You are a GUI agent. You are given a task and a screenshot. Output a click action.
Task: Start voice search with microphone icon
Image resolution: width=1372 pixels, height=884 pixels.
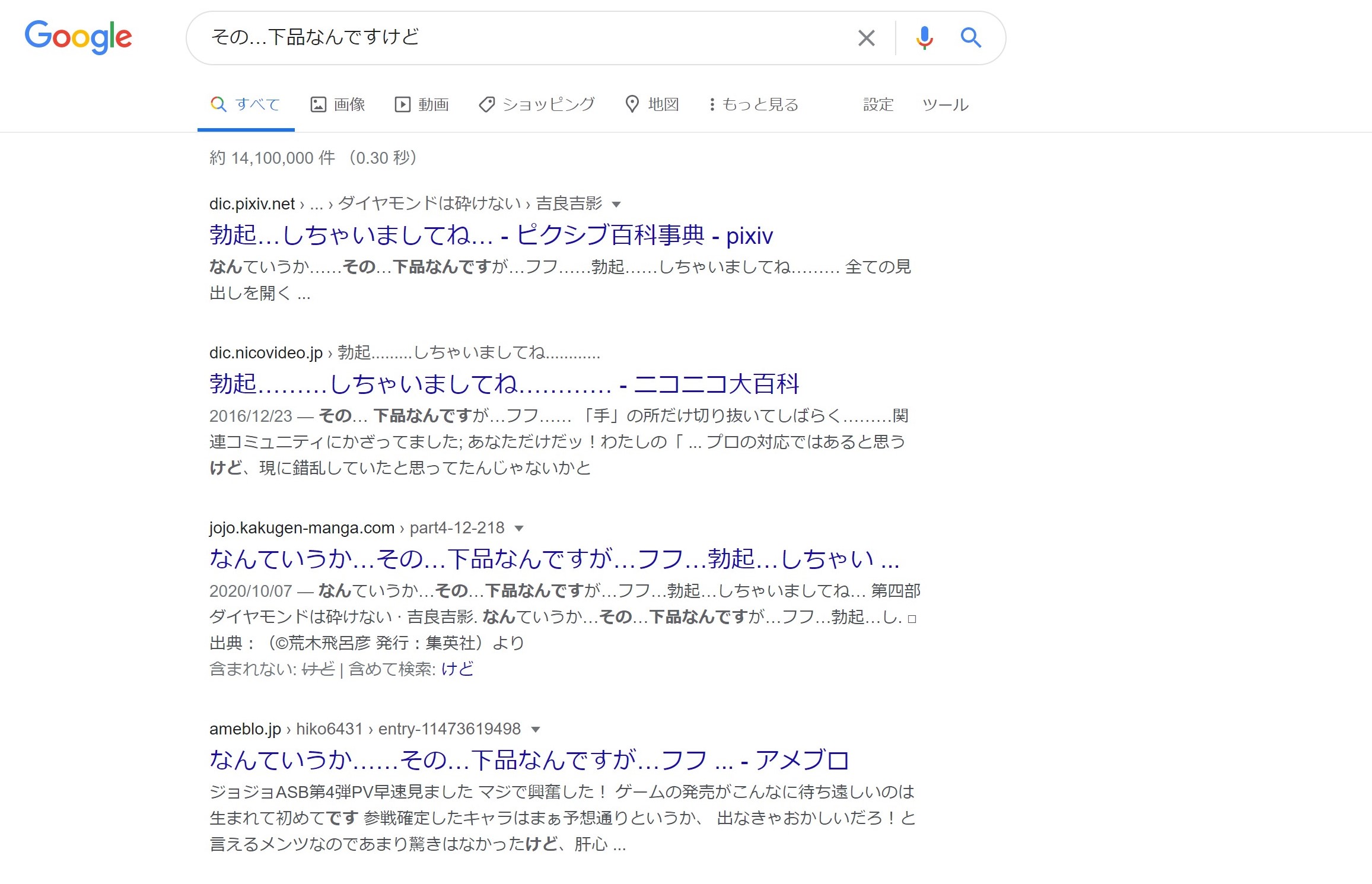(x=924, y=38)
